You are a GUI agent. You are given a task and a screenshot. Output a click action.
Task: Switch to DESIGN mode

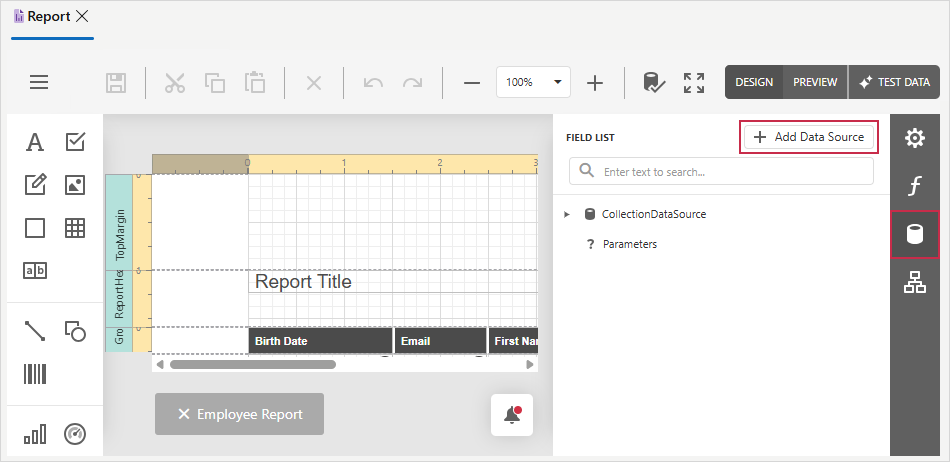pyautogui.click(x=754, y=82)
